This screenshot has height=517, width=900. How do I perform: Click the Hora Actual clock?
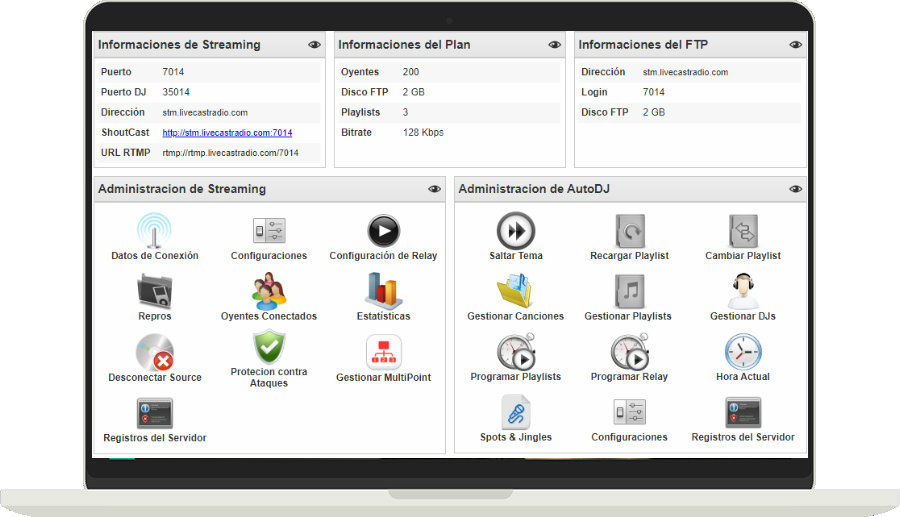coord(743,352)
